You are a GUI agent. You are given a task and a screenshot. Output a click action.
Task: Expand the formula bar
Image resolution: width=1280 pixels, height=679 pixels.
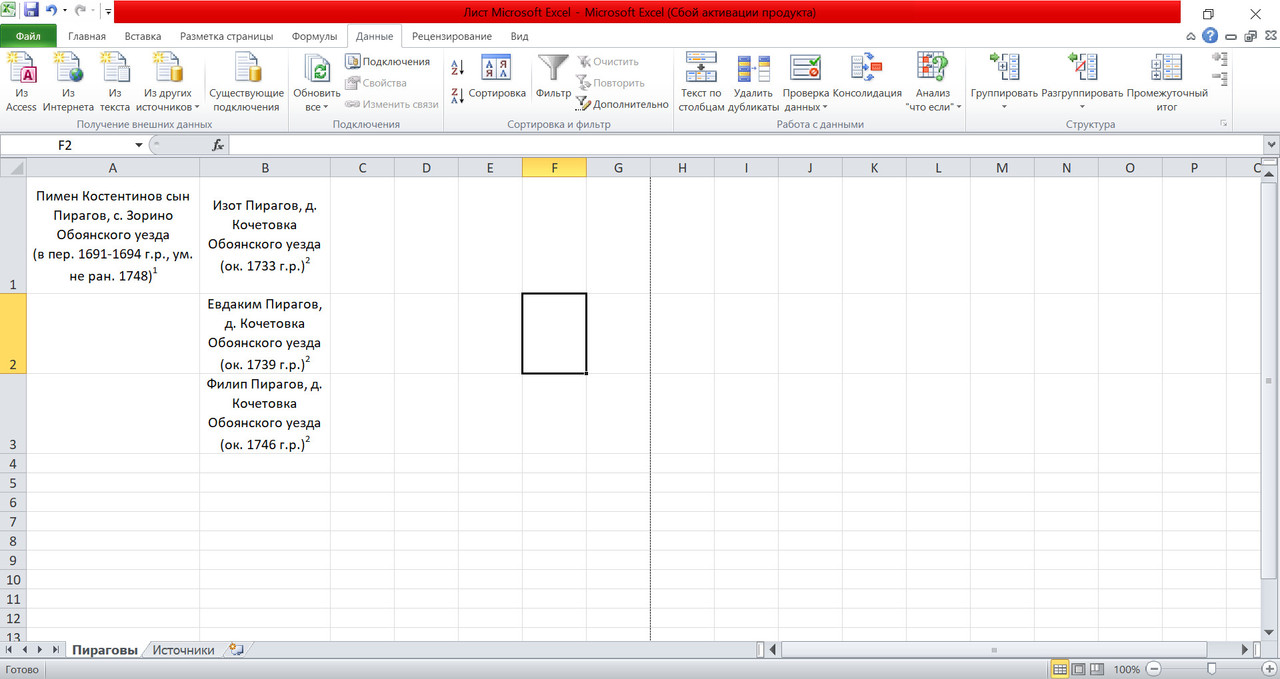1271,145
